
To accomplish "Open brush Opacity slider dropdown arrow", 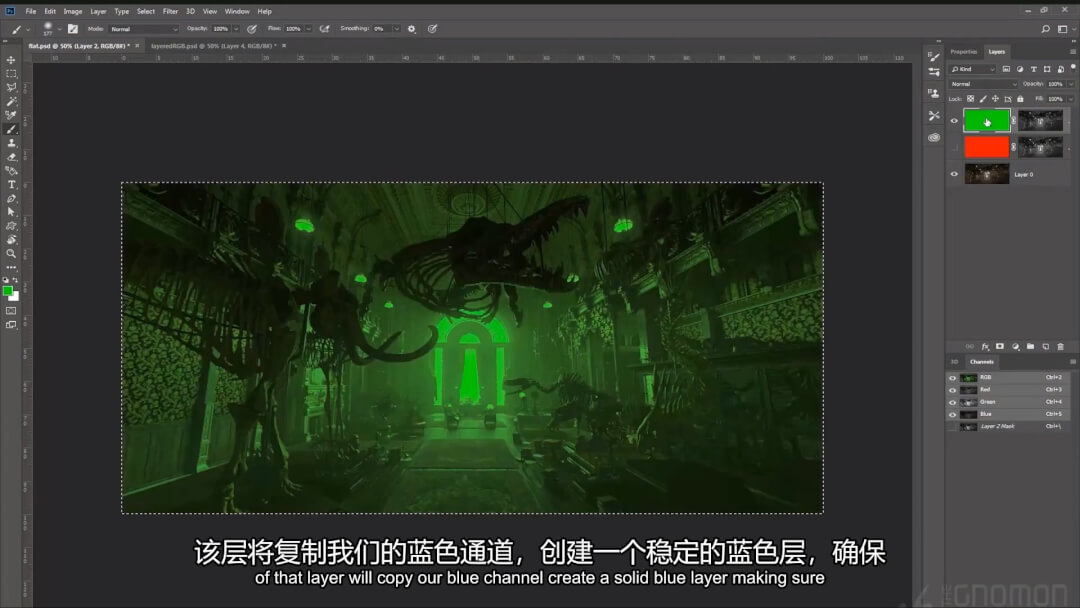I will [236, 29].
